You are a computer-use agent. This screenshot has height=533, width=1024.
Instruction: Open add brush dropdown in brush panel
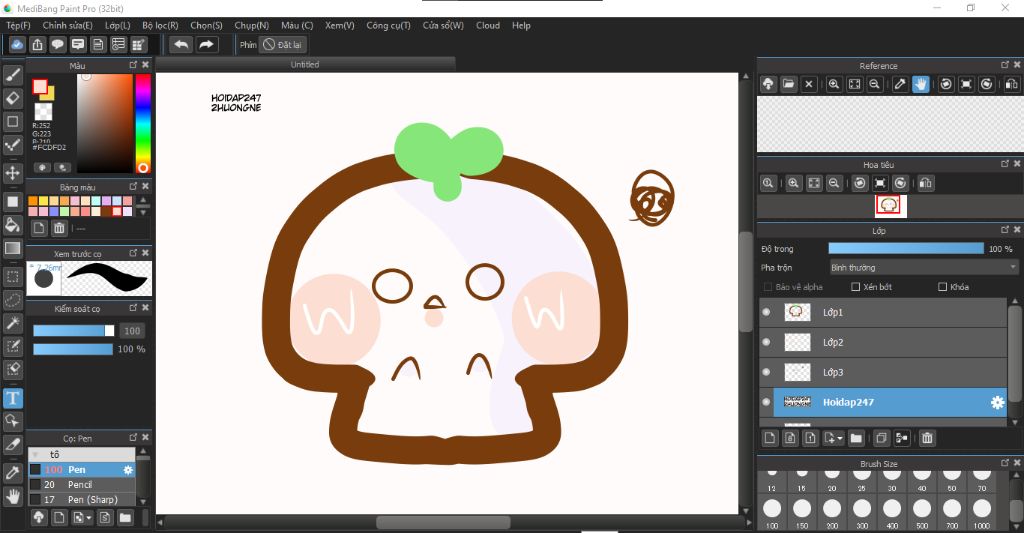click(x=89, y=518)
